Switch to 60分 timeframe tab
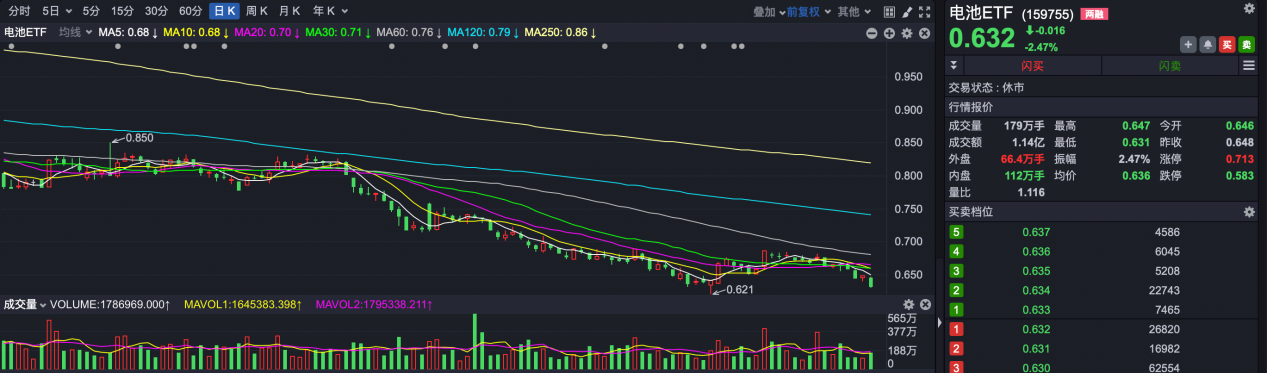This screenshot has height=373, width=1267. pyautogui.click(x=190, y=12)
